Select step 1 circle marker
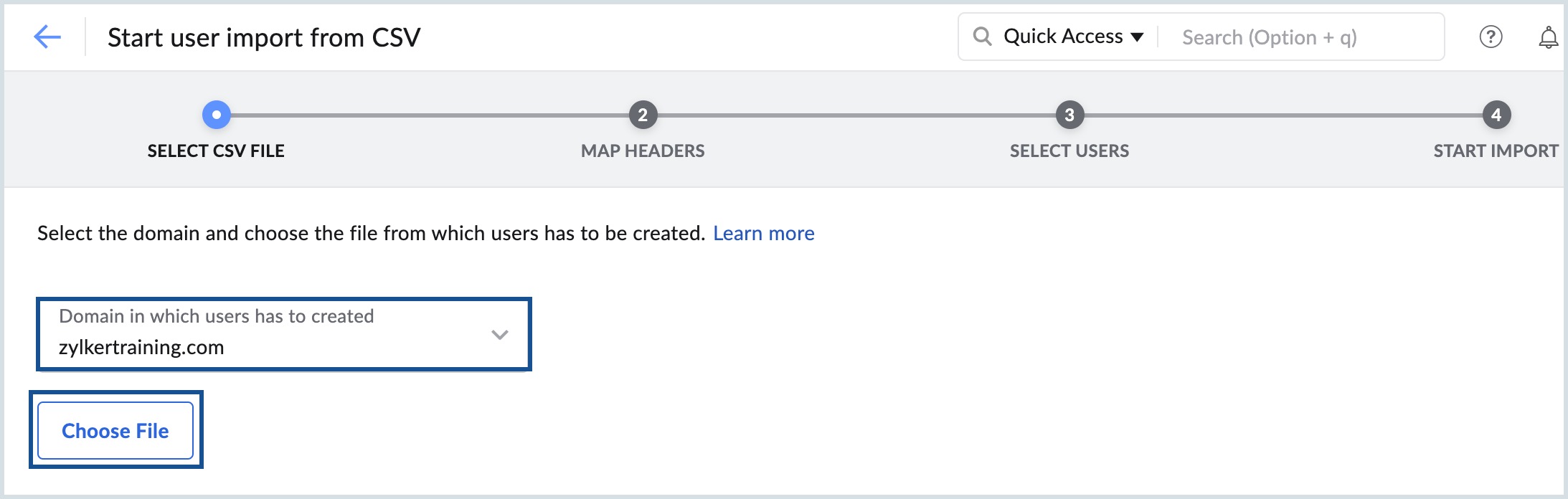 pyautogui.click(x=216, y=115)
